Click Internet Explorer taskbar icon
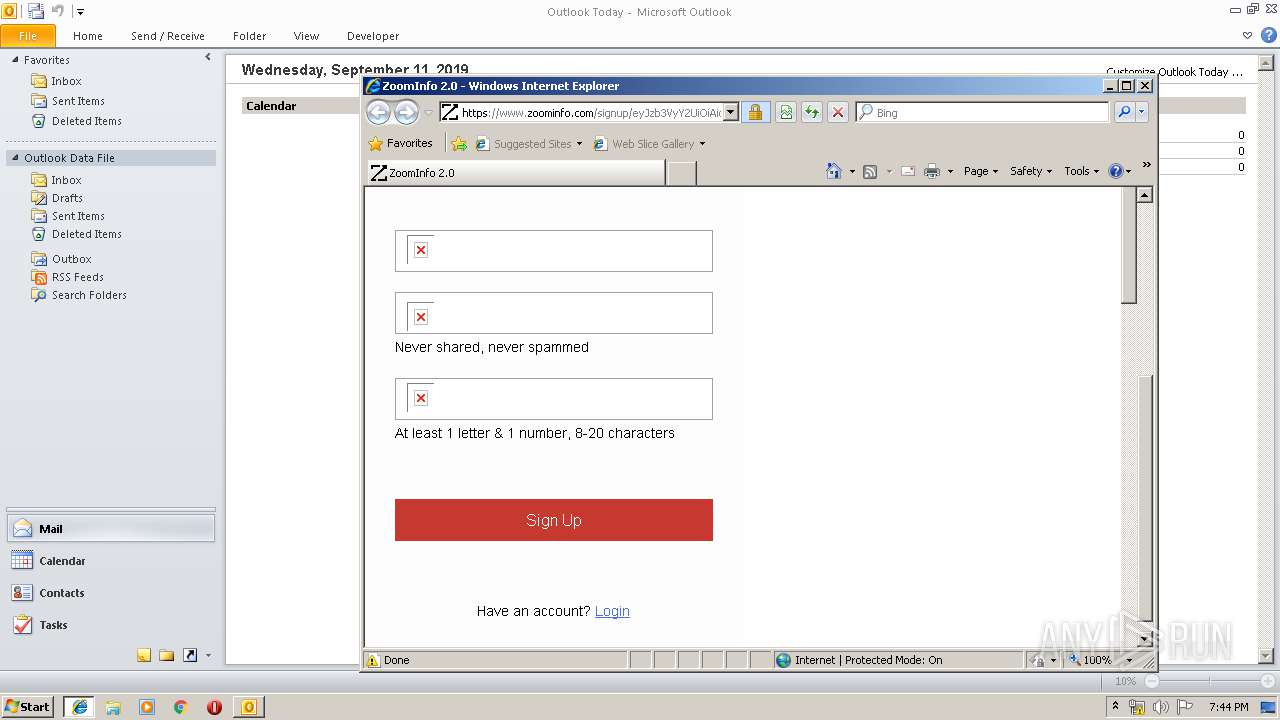This screenshot has width=1280, height=720. (79, 707)
